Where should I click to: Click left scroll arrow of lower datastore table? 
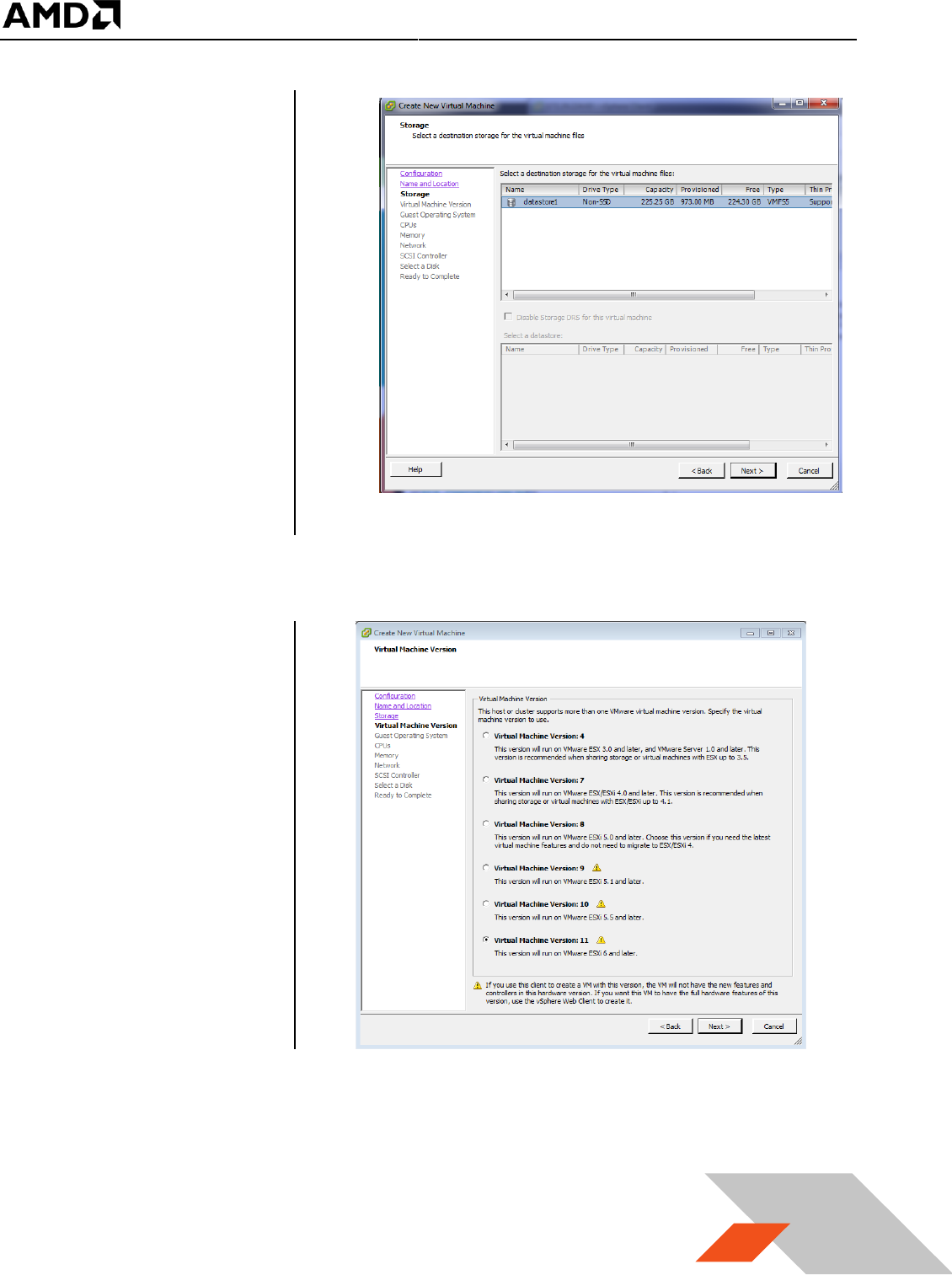506,445
